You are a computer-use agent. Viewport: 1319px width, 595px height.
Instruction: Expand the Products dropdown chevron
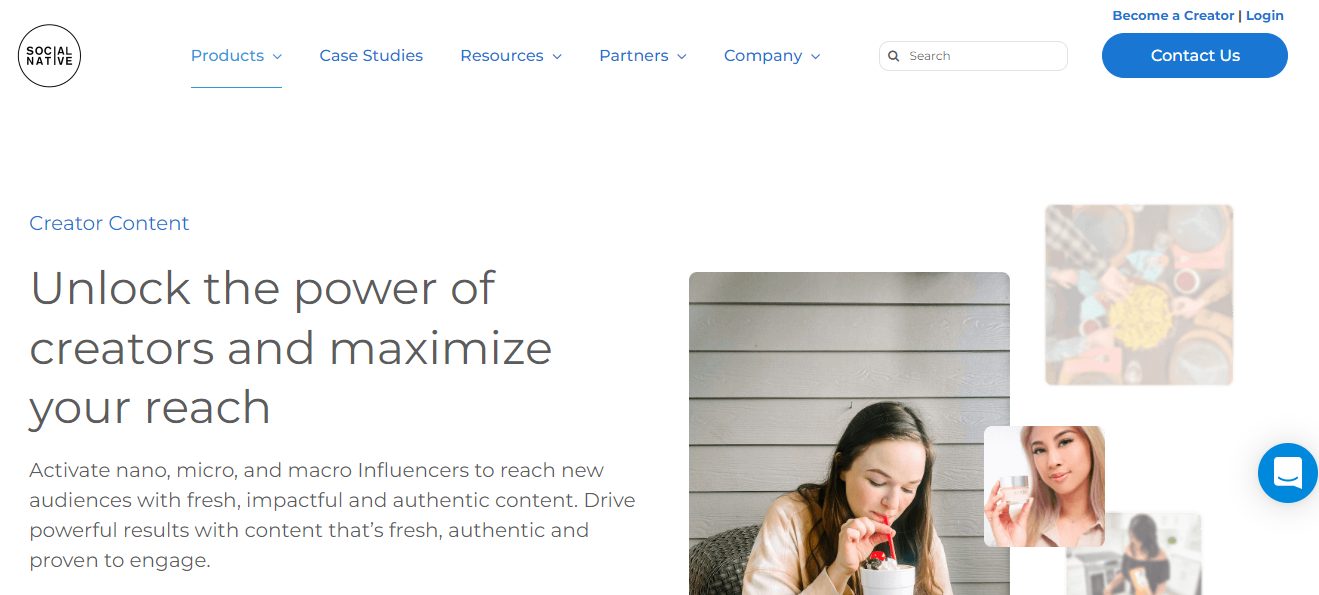tap(277, 56)
